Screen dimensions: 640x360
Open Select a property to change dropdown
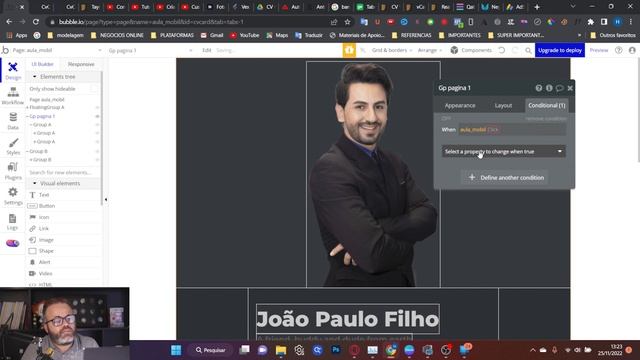[x=504, y=151]
